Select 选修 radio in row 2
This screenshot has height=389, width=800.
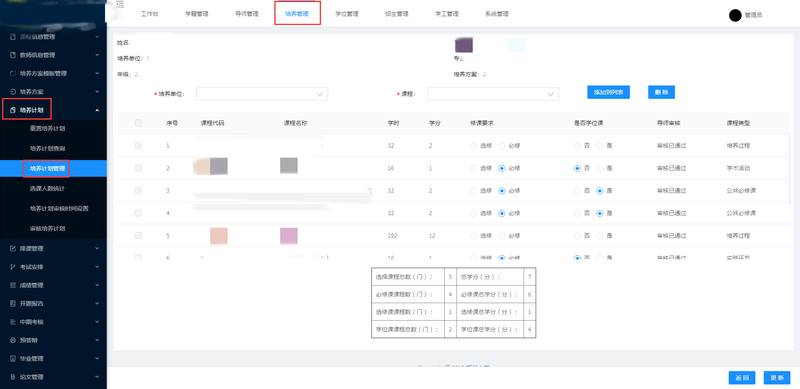[x=473, y=168]
